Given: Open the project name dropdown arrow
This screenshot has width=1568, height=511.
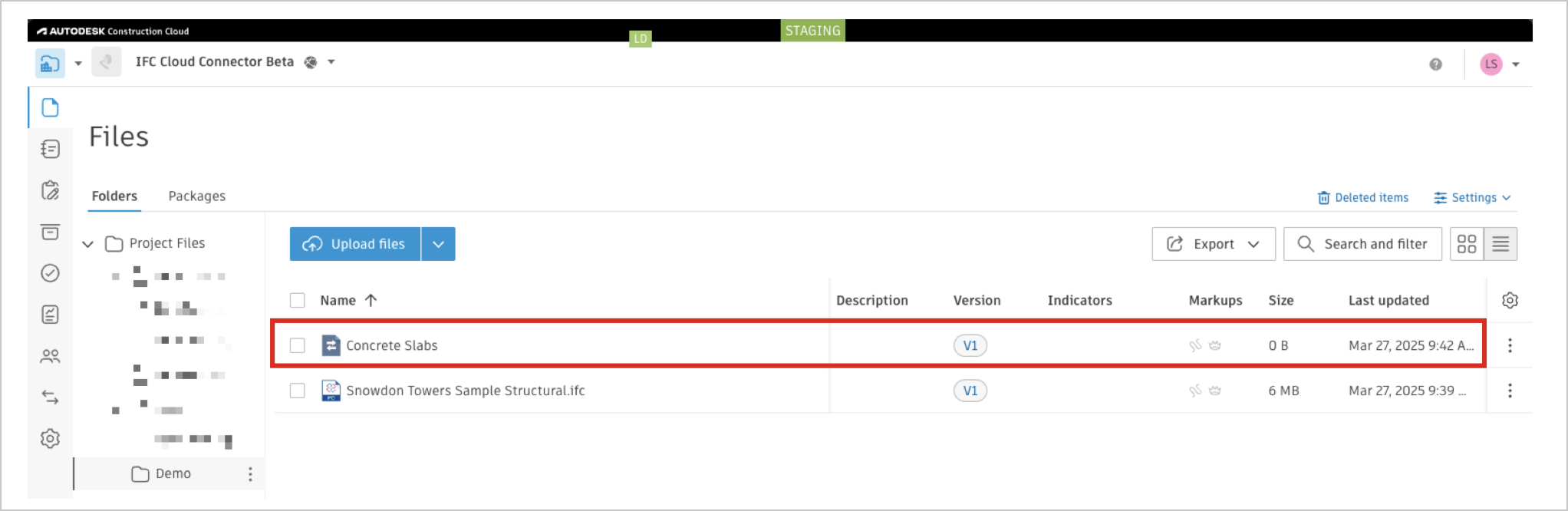Looking at the screenshot, I should coord(331,62).
